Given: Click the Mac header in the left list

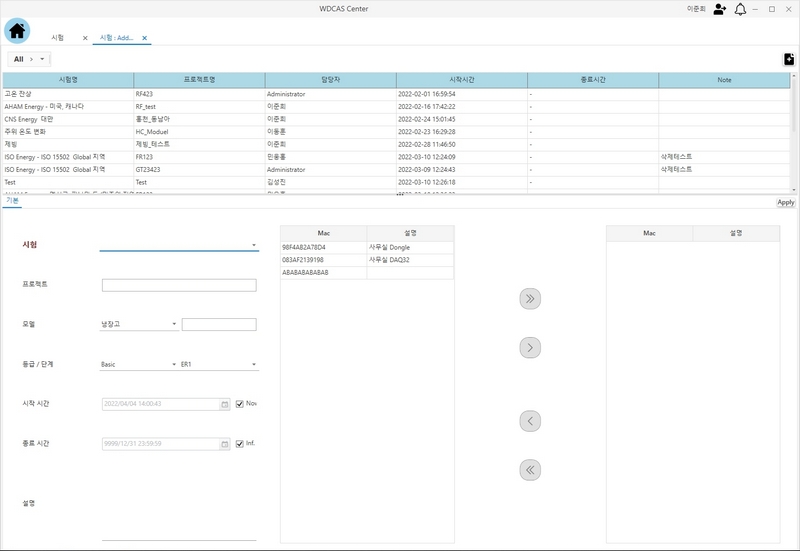Looking at the screenshot, I should click(323, 233).
